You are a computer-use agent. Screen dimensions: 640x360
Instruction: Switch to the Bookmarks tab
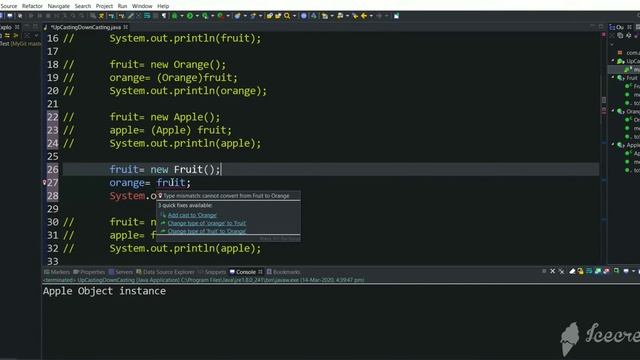point(283,272)
